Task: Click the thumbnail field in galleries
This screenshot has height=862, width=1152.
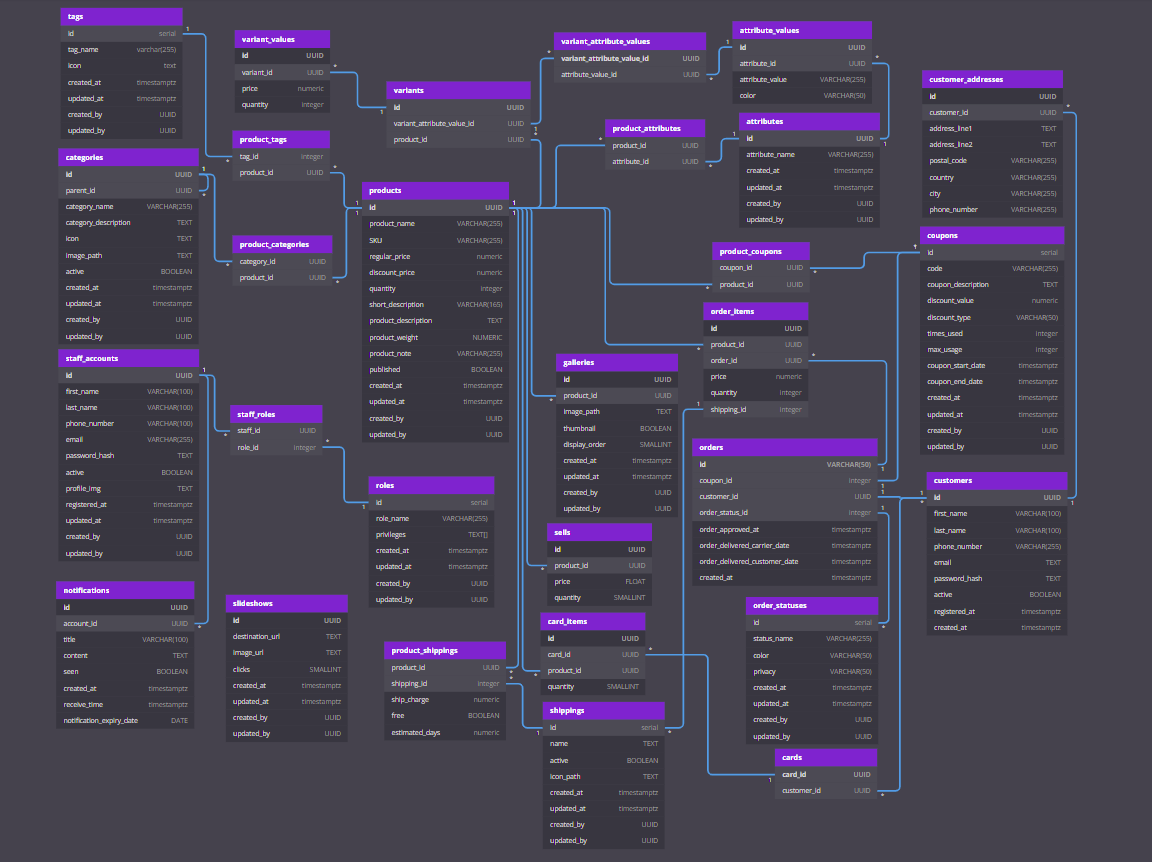Action: (617, 427)
